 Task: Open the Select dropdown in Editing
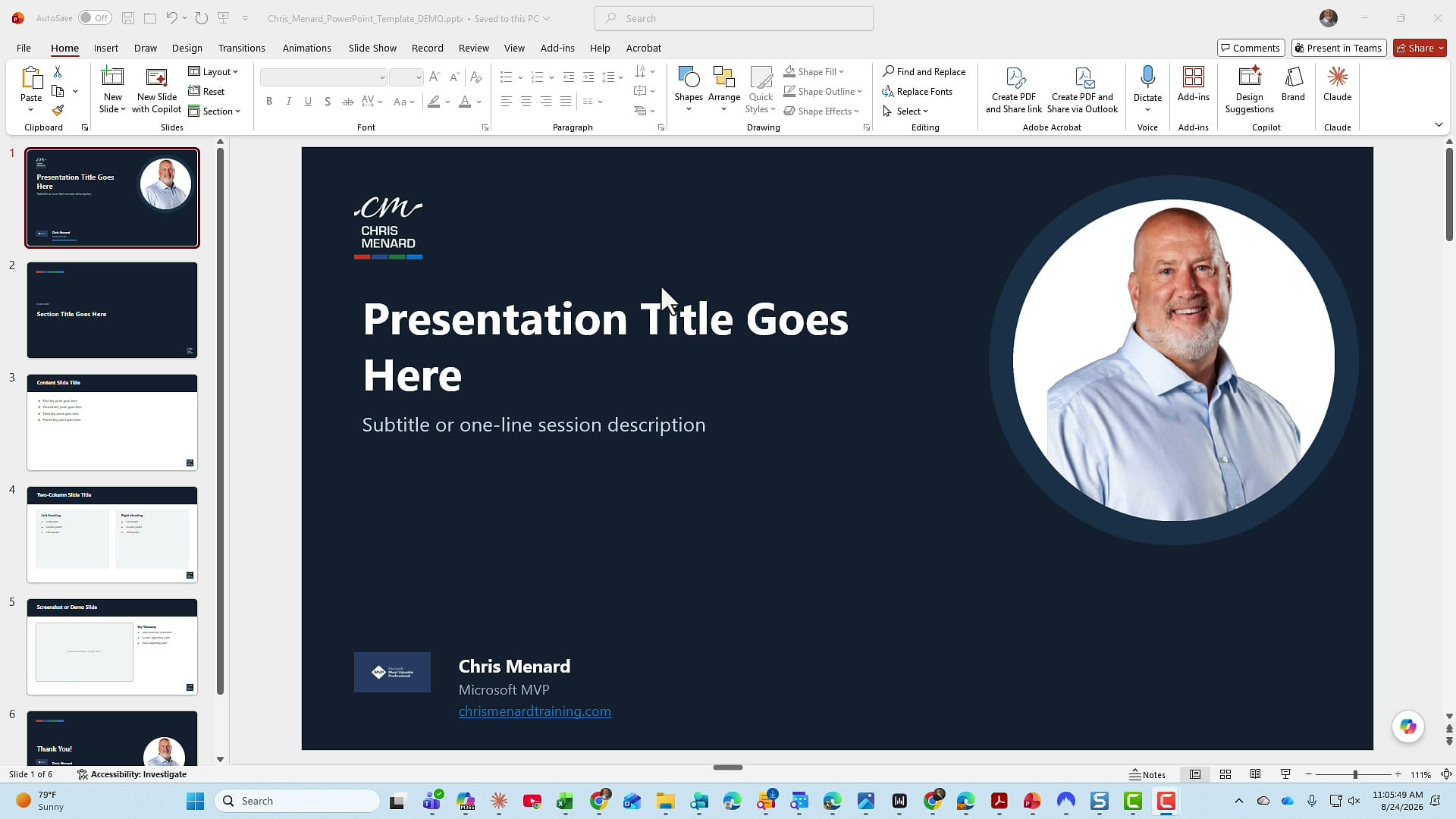click(905, 111)
